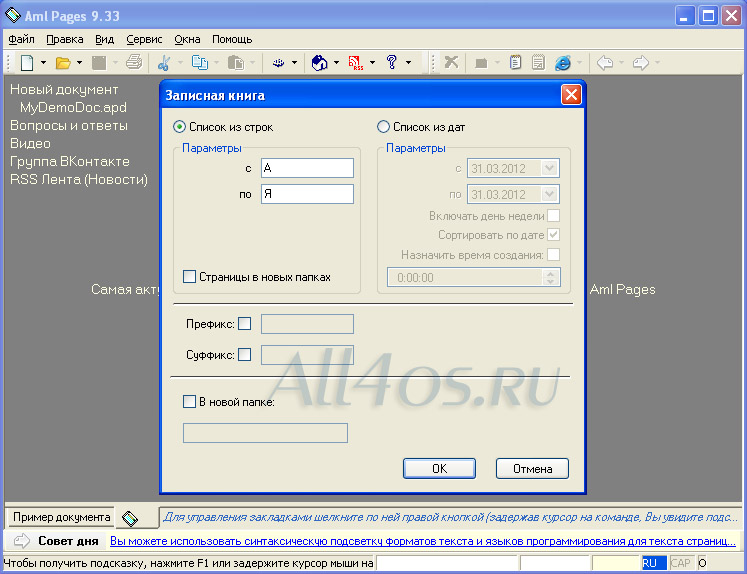This screenshot has height=574, width=747.
Task: Enable Страницы в новых папках checkbox
Action: [x=189, y=276]
